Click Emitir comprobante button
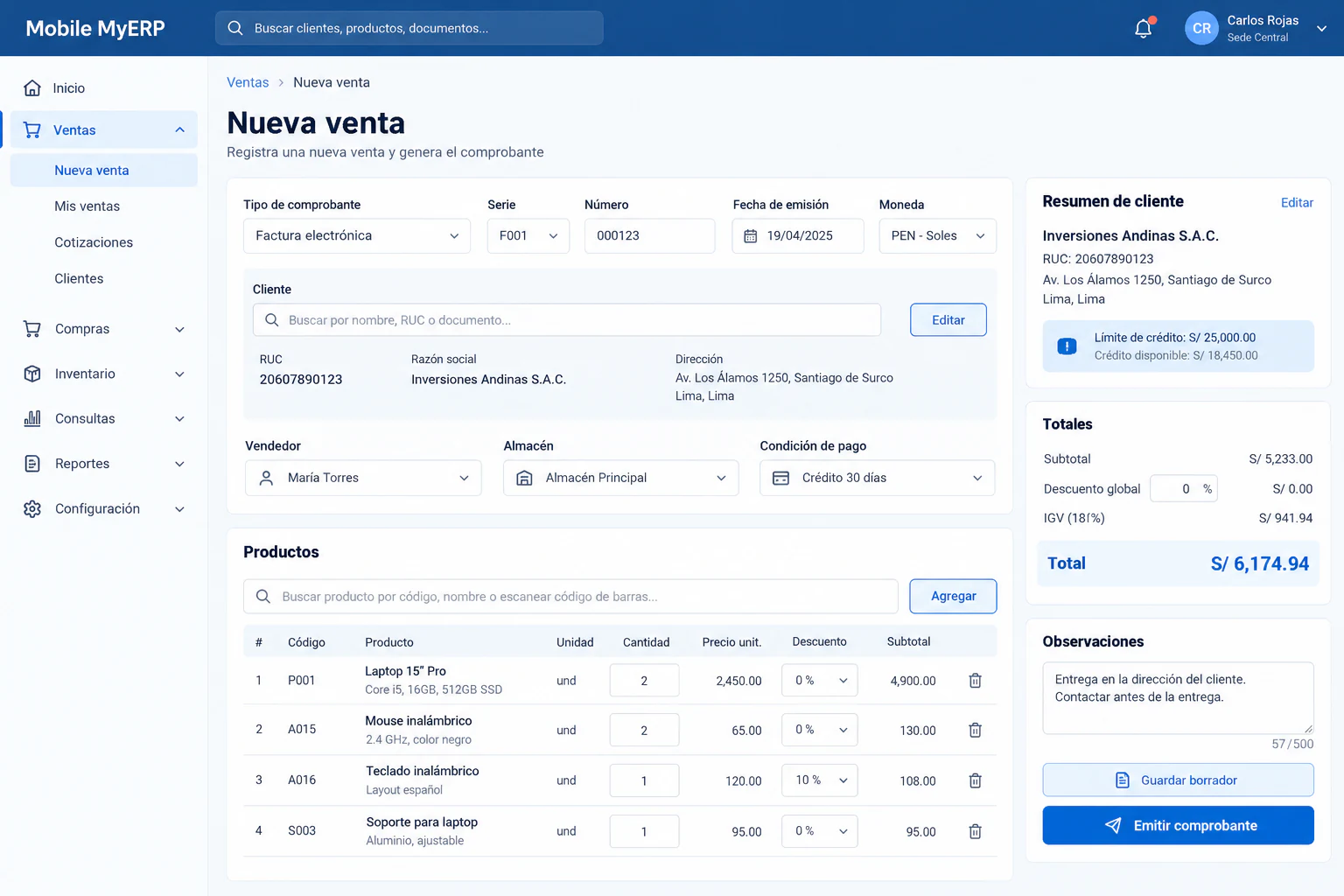The image size is (1344, 896). 1178,825
